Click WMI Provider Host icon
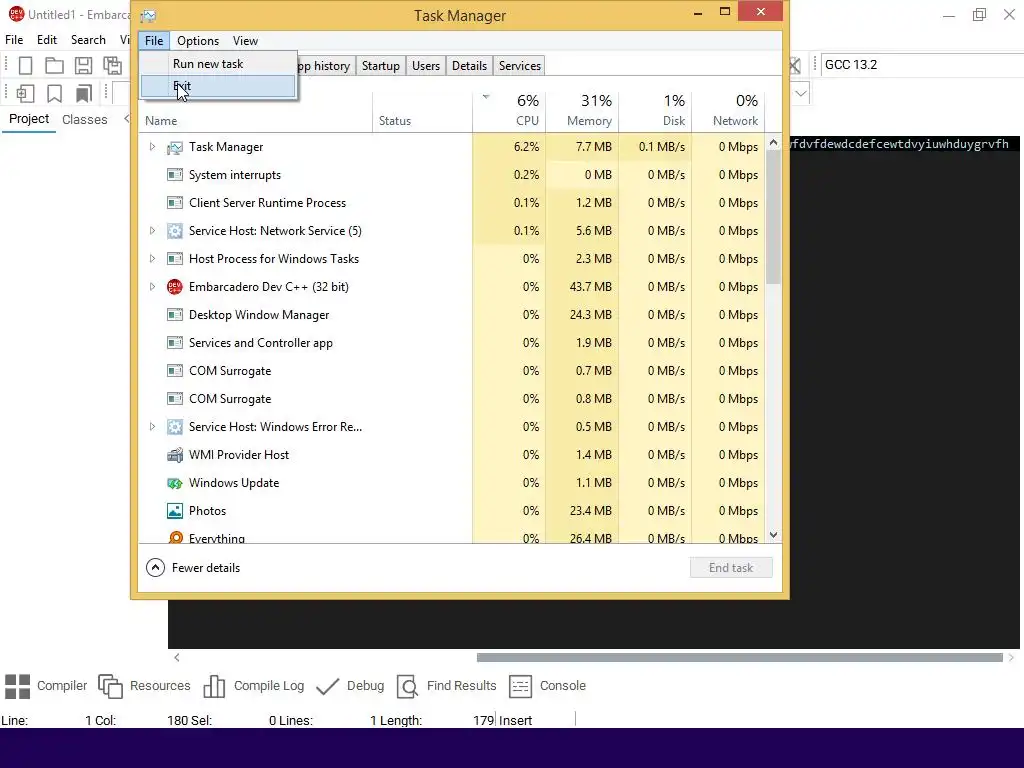This screenshot has width=1024, height=768. click(x=174, y=455)
